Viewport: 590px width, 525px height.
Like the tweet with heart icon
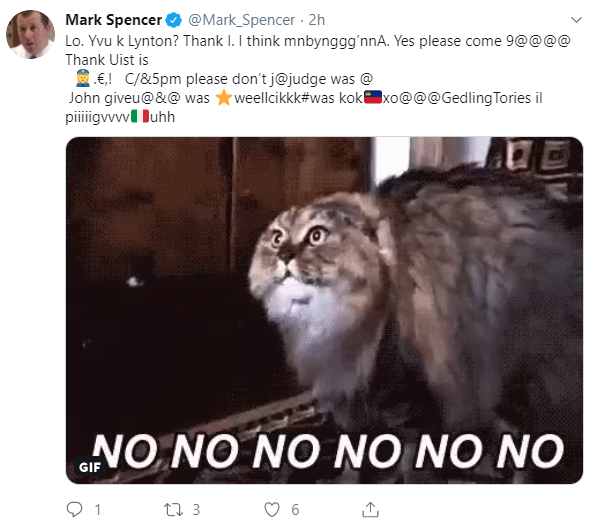tap(272, 510)
